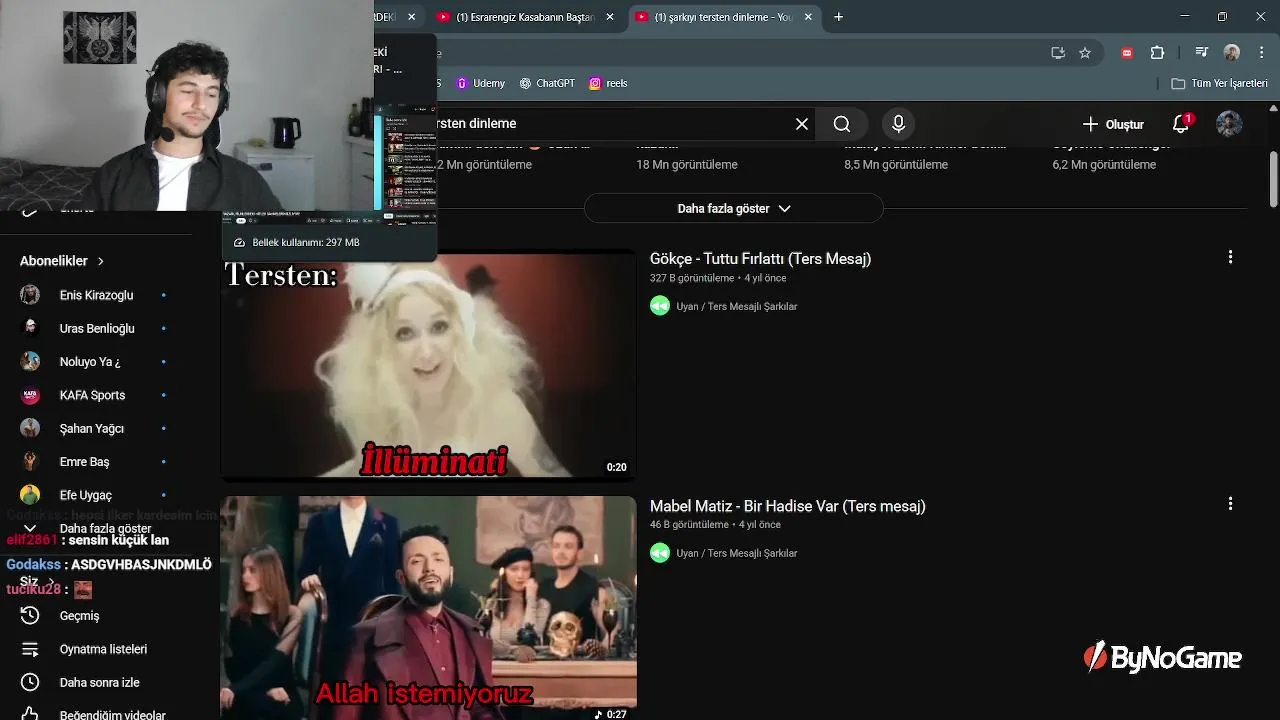Open more options for Gökçe Tuttu Fırlattı video
Image resolution: width=1280 pixels, height=720 pixels.
point(1230,257)
